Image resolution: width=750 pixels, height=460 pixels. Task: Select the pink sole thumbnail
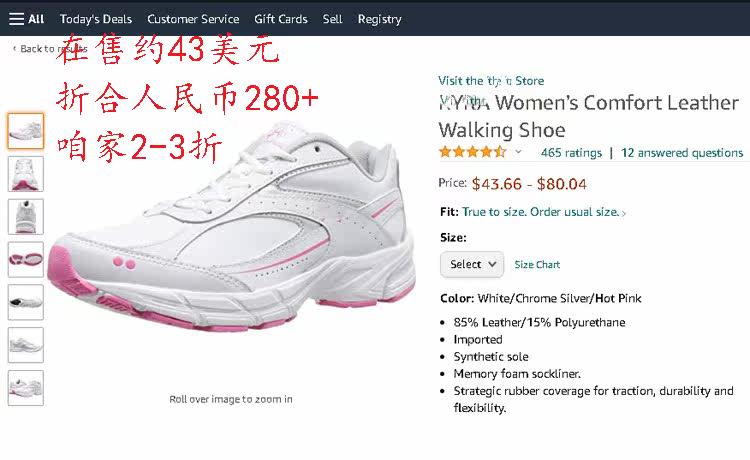point(26,260)
